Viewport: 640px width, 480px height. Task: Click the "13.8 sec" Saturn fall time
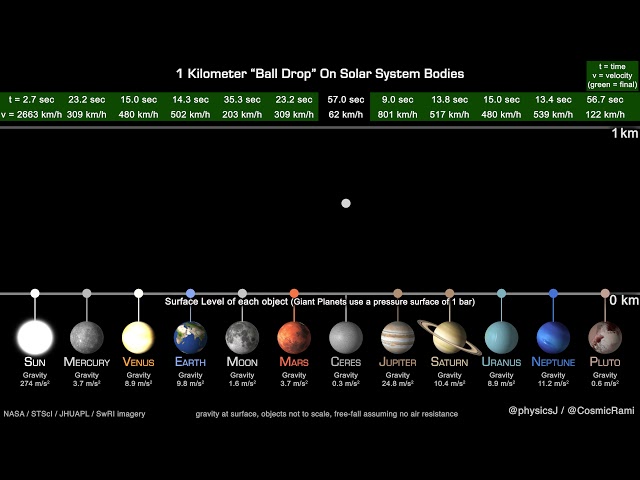pyautogui.click(x=449, y=100)
